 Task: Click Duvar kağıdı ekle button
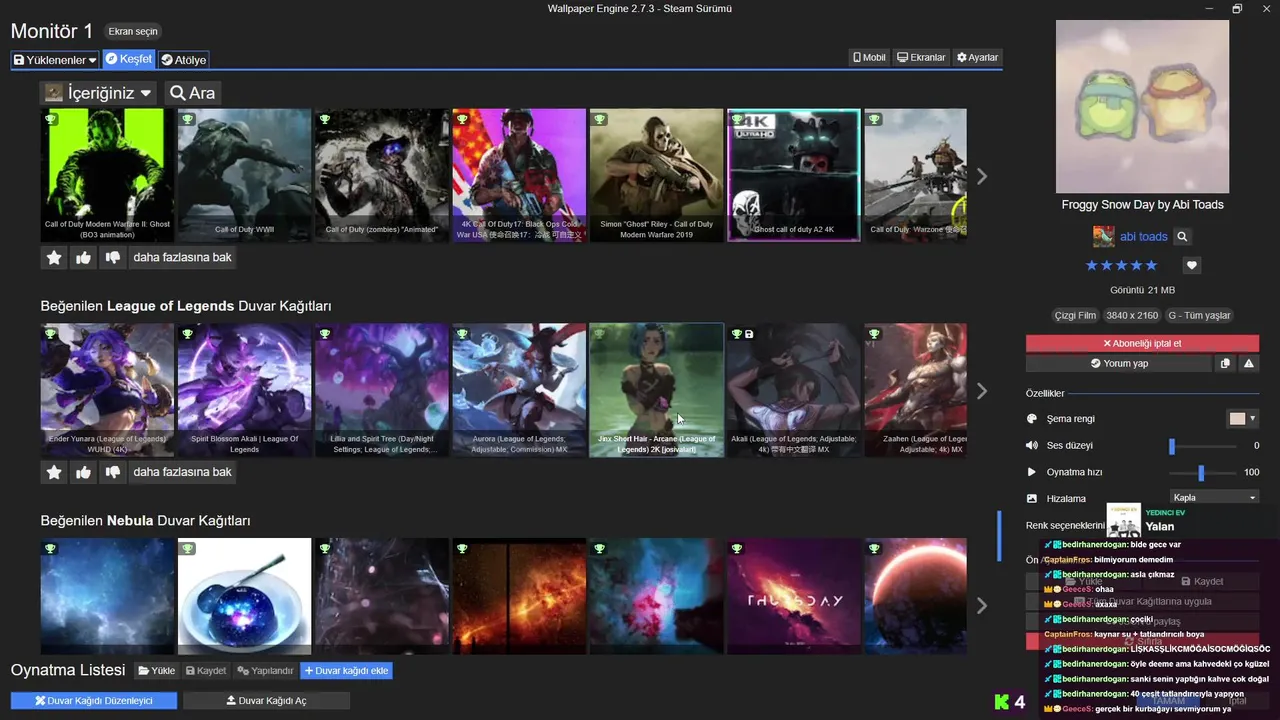point(347,671)
